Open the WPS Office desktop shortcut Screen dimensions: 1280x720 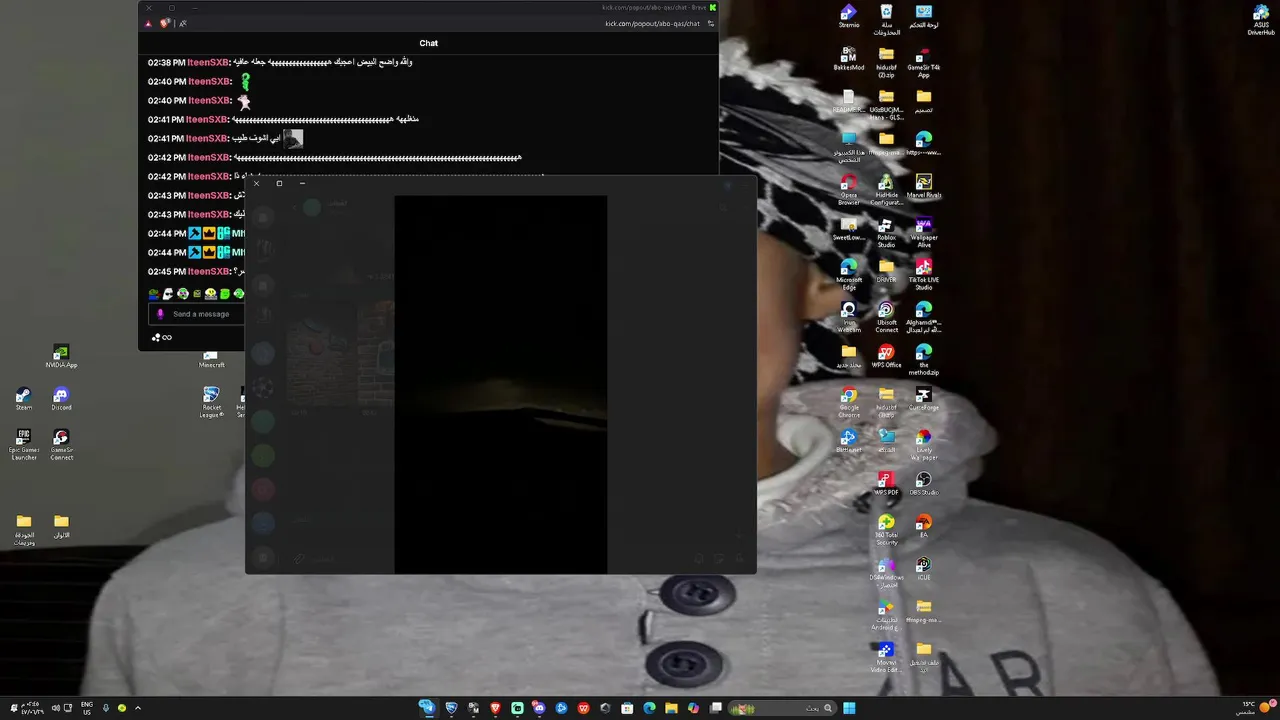886,357
